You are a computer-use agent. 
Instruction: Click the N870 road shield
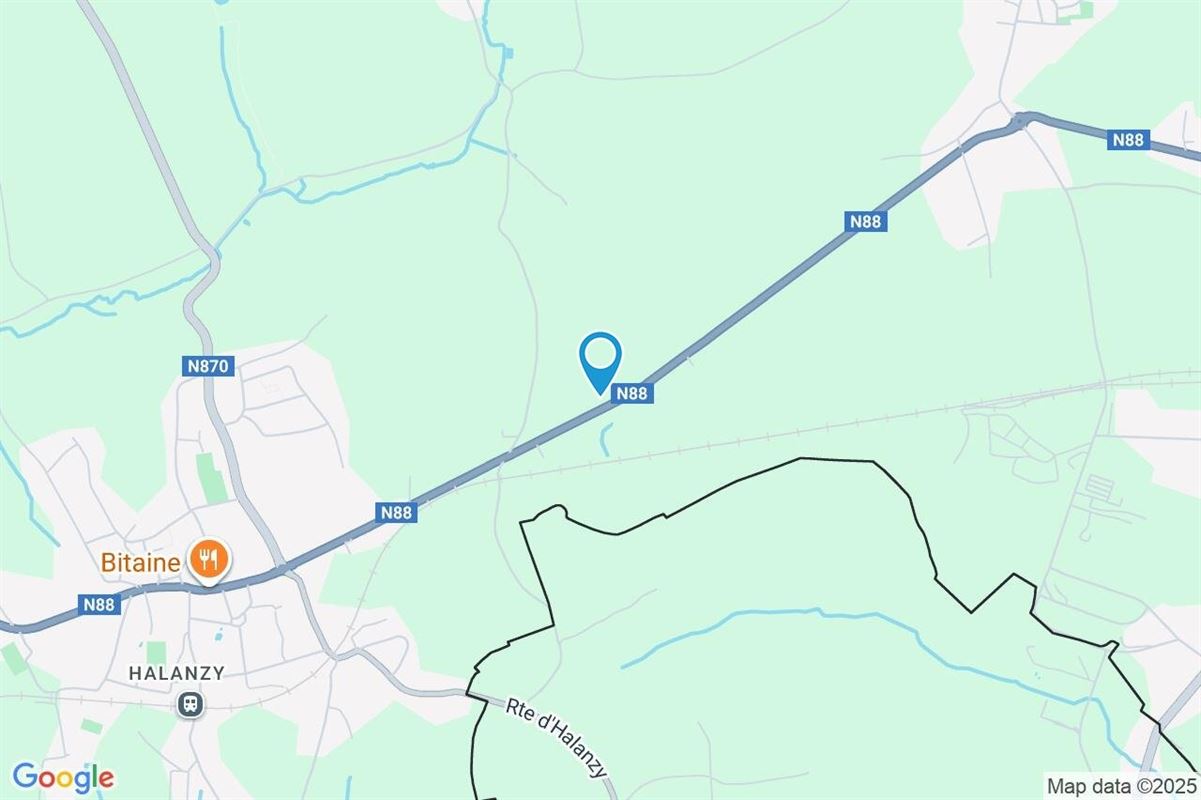click(210, 367)
